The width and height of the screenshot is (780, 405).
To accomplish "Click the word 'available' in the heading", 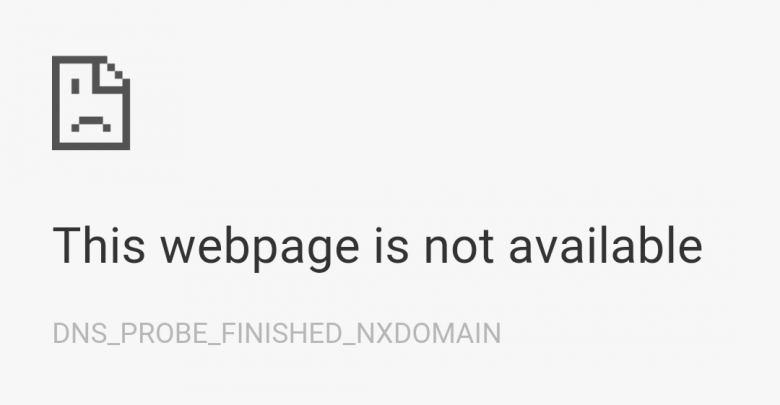I will click(605, 245).
